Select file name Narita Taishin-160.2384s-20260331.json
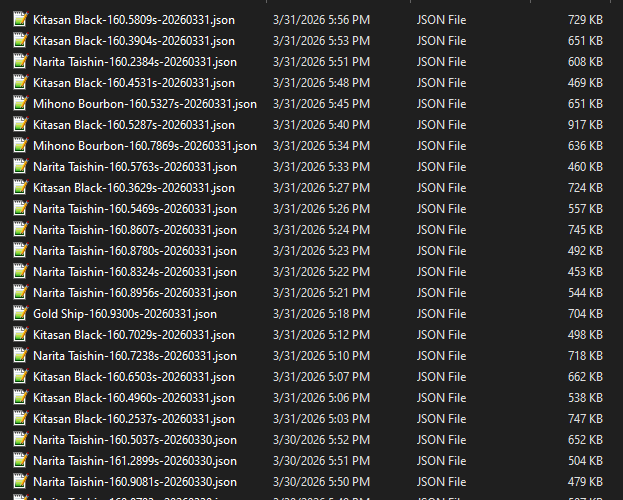Viewport: 623px width, 500px height. click(135, 62)
